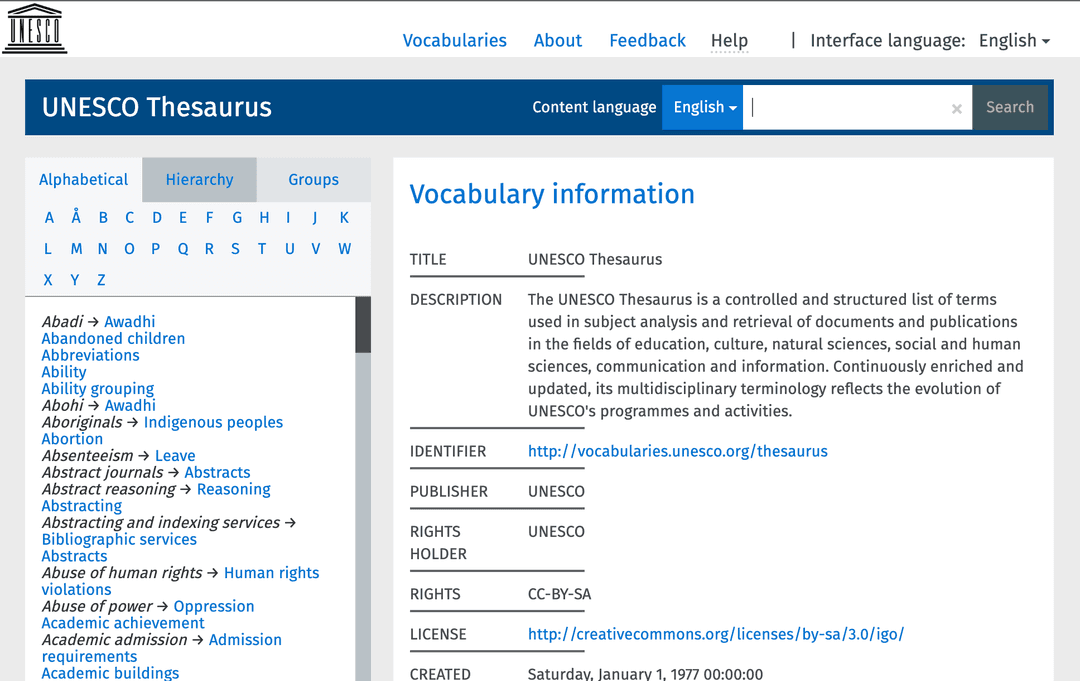Show terms starting with letter T
The image size is (1080, 681).
click(262, 249)
